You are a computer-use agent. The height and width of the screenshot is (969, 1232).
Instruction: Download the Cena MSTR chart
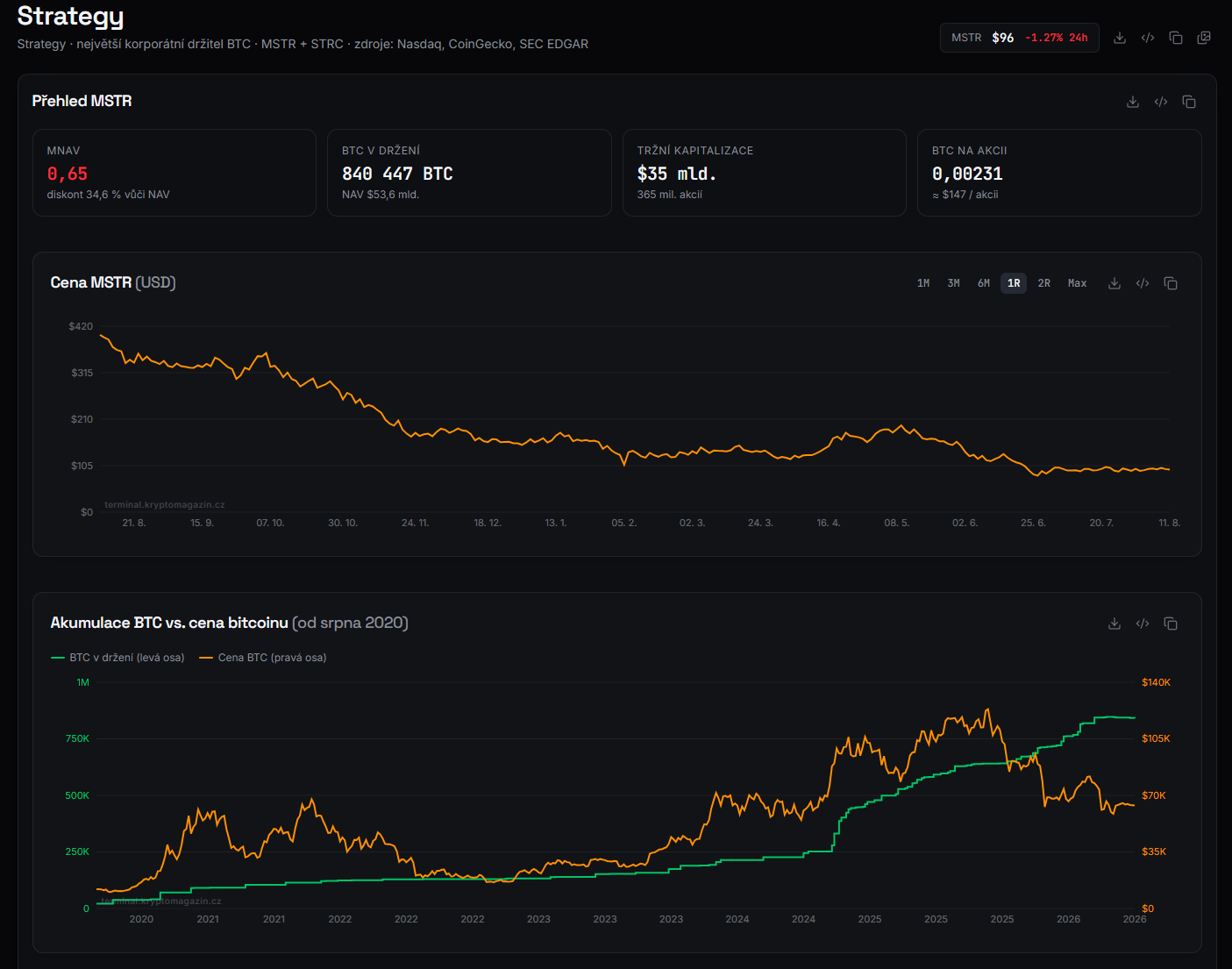click(1114, 283)
